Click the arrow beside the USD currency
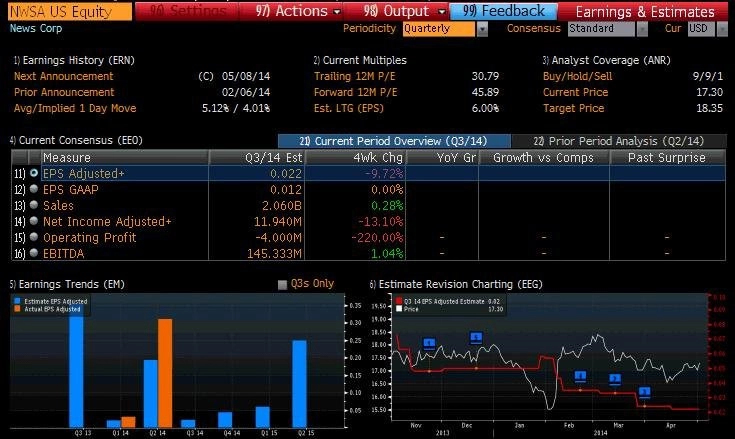This screenshot has width=735, height=439. pyautogui.click(x=721, y=29)
